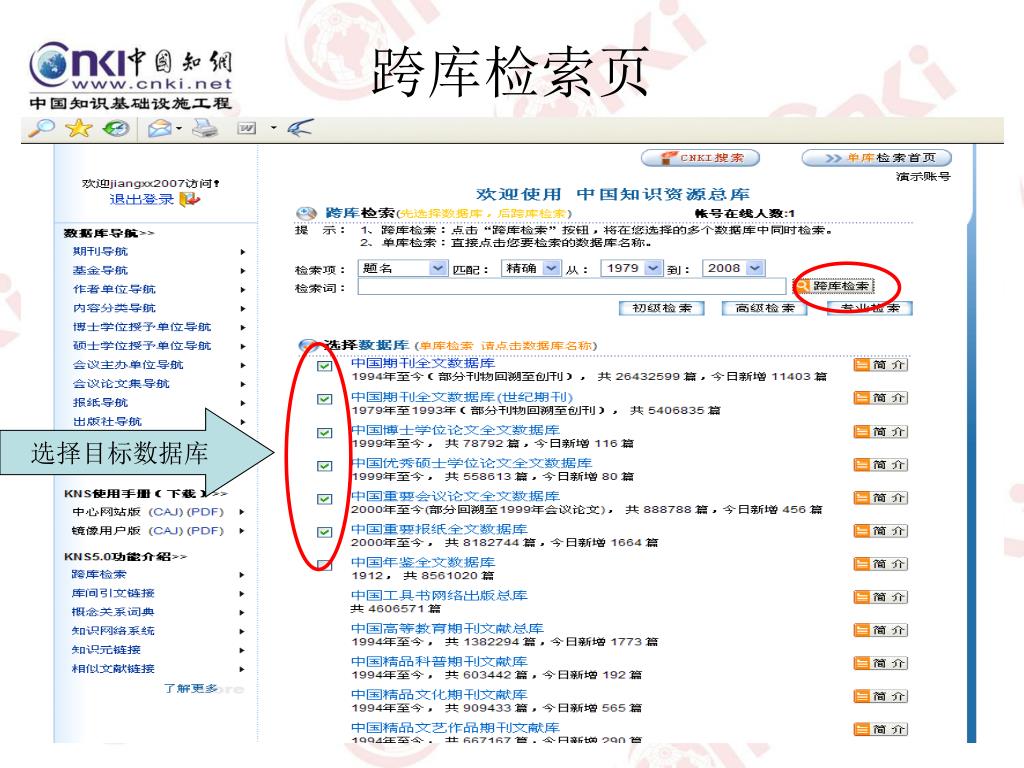
Task: Open 库间引文链接 sidebar item
Action: (113, 594)
